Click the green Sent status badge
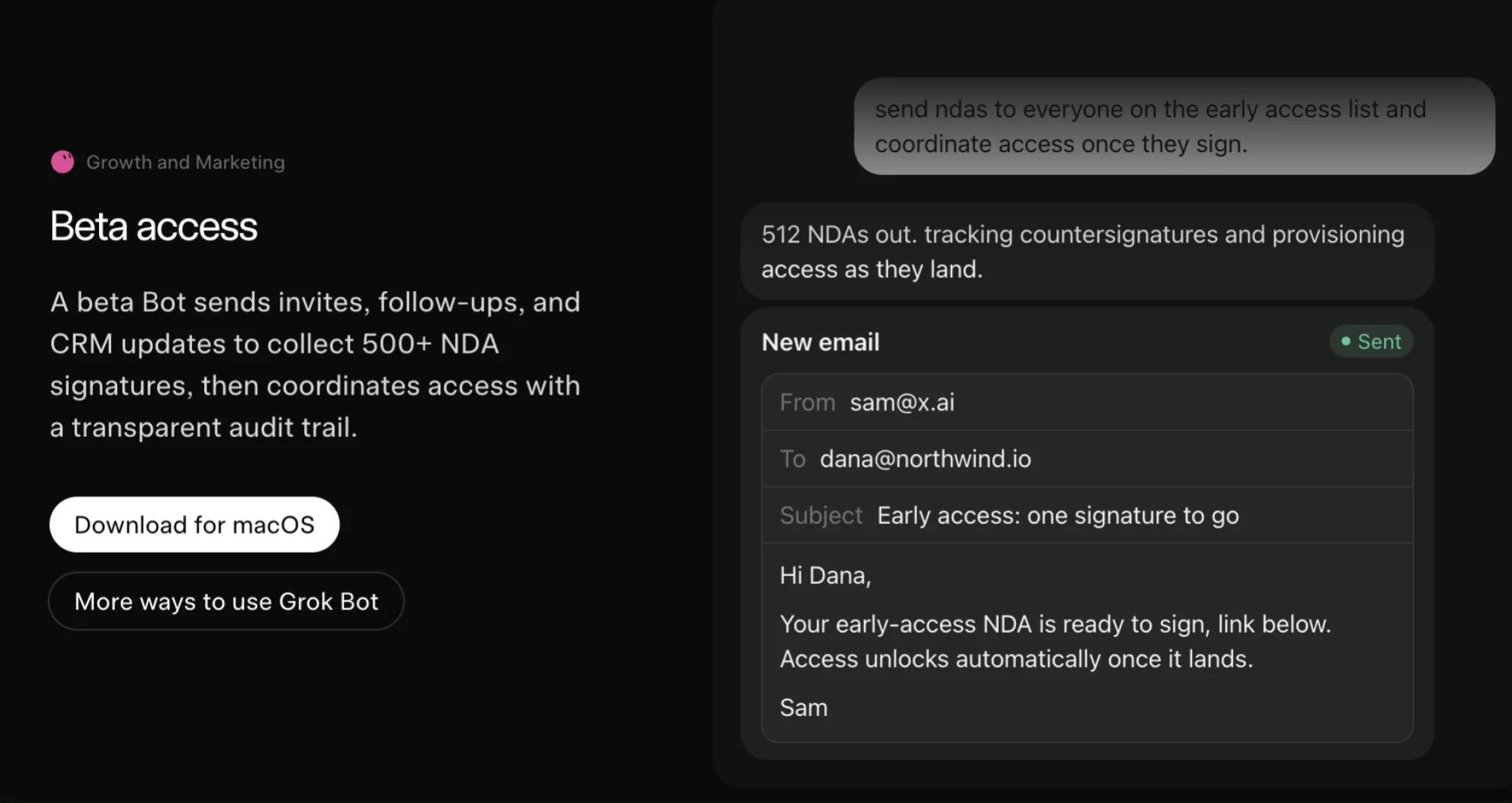Screen dimensions: 1512x803 point(1371,342)
